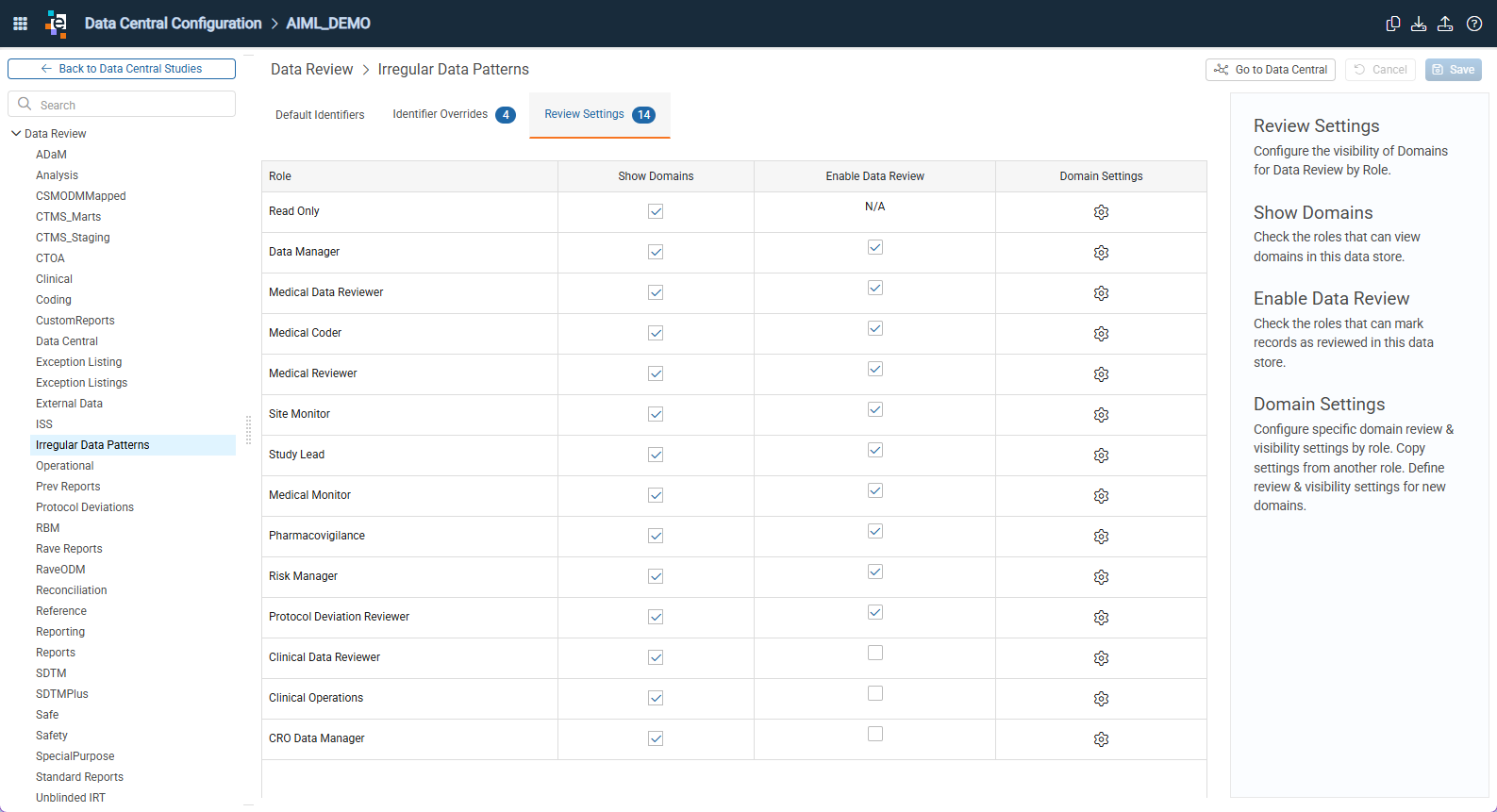Click the Domain Settings column header
The image size is (1497, 812).
point(1101,176)
